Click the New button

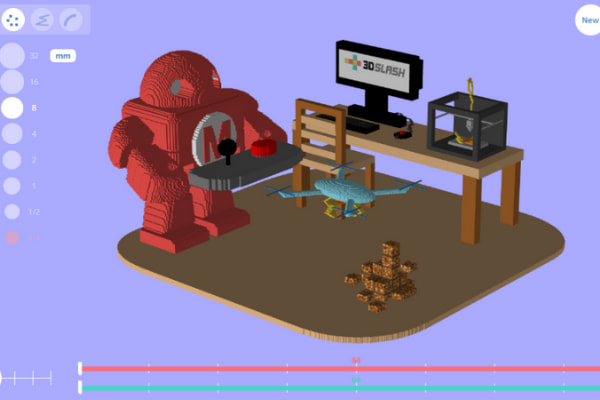pos(588,20)
